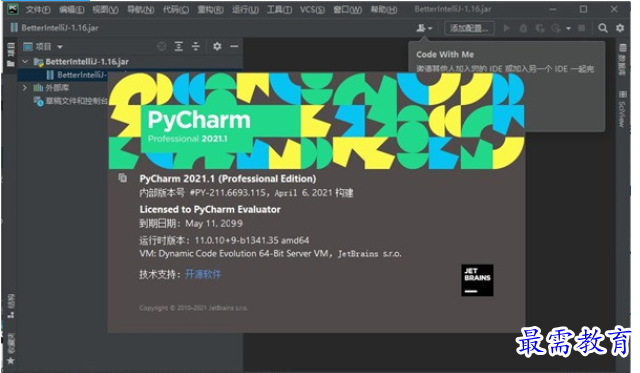Click the Collapse All icon in project panel
This screenshot has width=640, height=373.
pyautogui.click(x=196, y=47)
